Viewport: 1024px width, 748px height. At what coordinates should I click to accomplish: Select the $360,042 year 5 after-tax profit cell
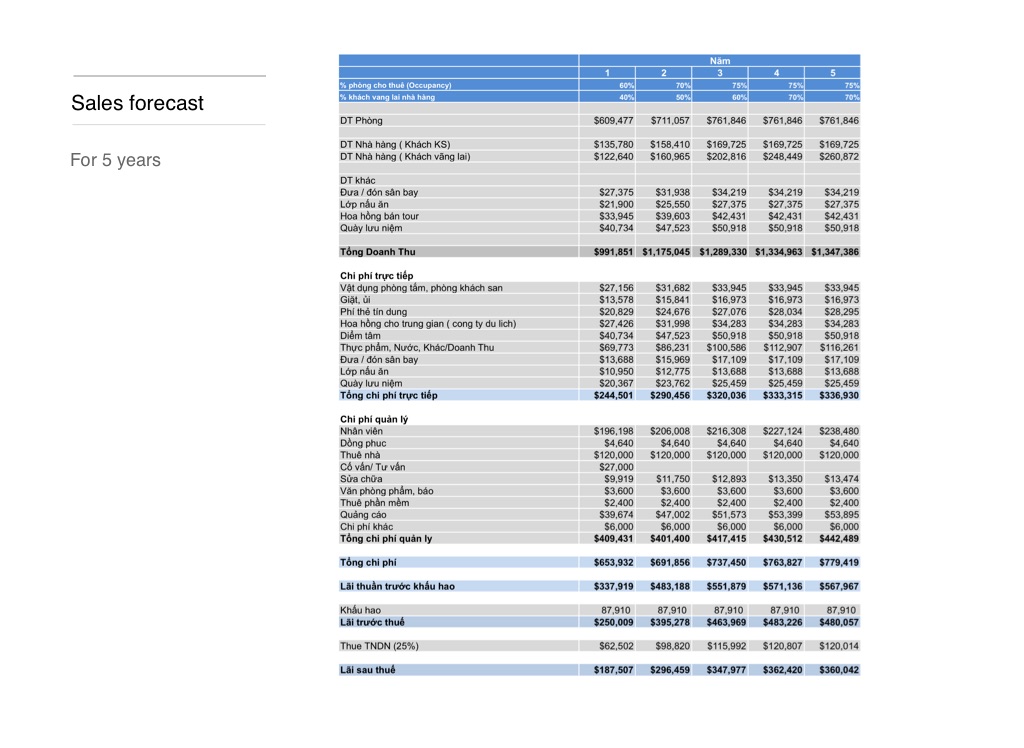click(x=835, y=670)
